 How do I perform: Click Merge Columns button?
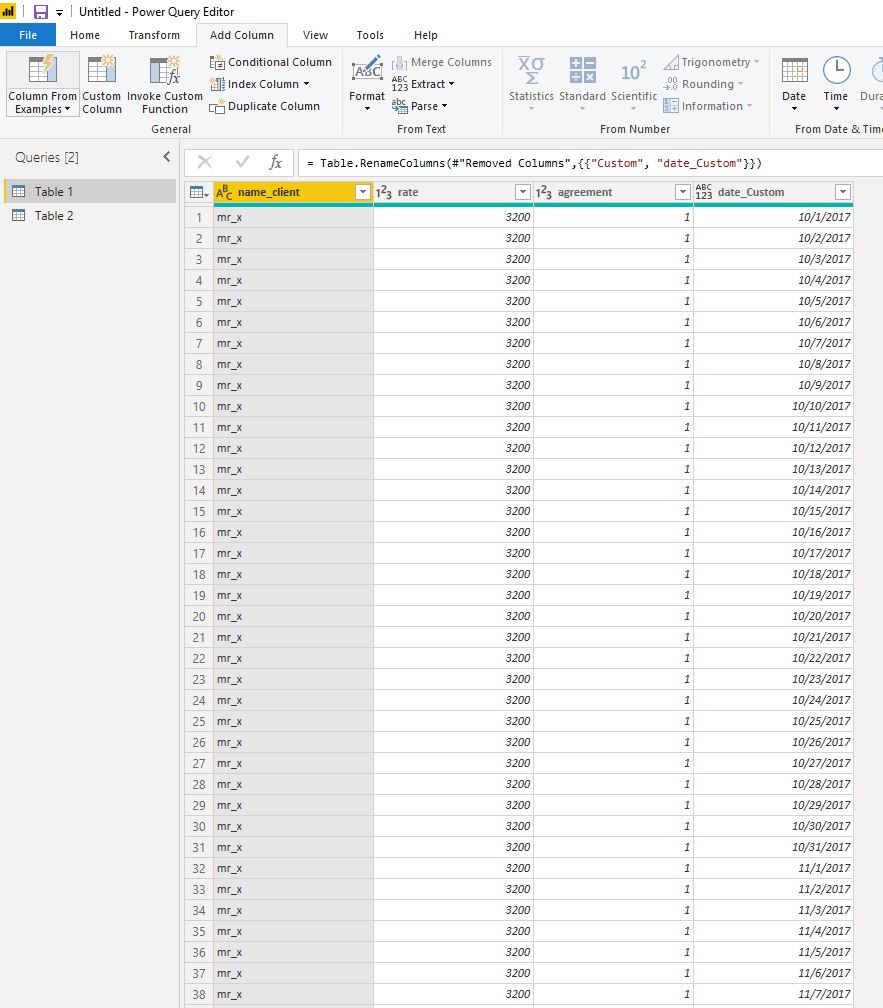tap(442, 62)
